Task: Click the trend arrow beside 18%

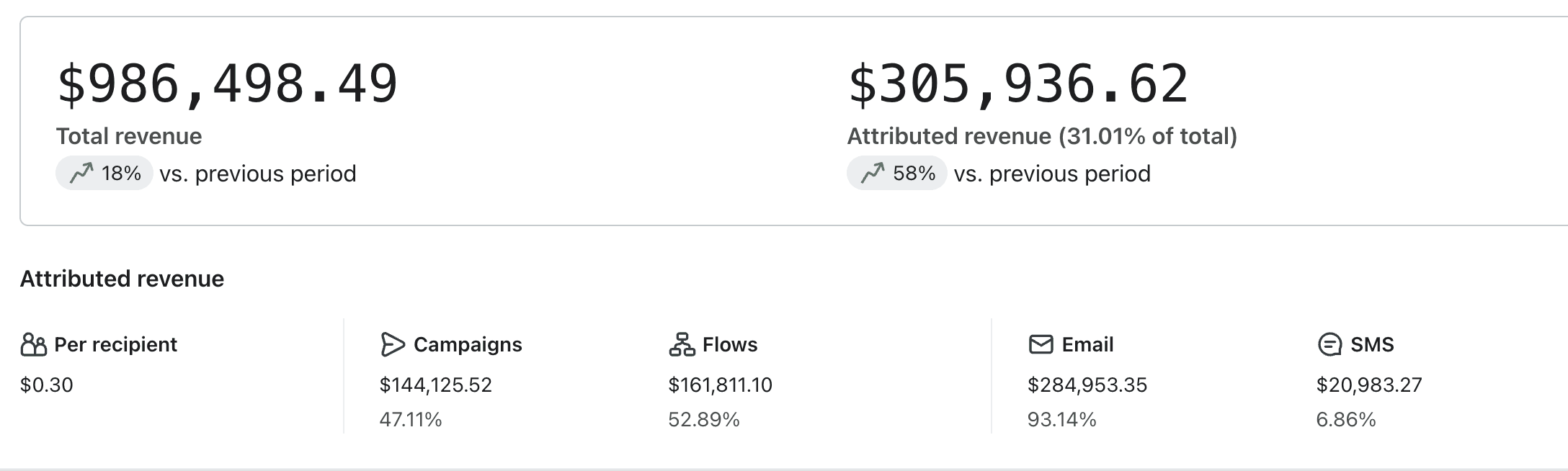Action: click(81, 173)
